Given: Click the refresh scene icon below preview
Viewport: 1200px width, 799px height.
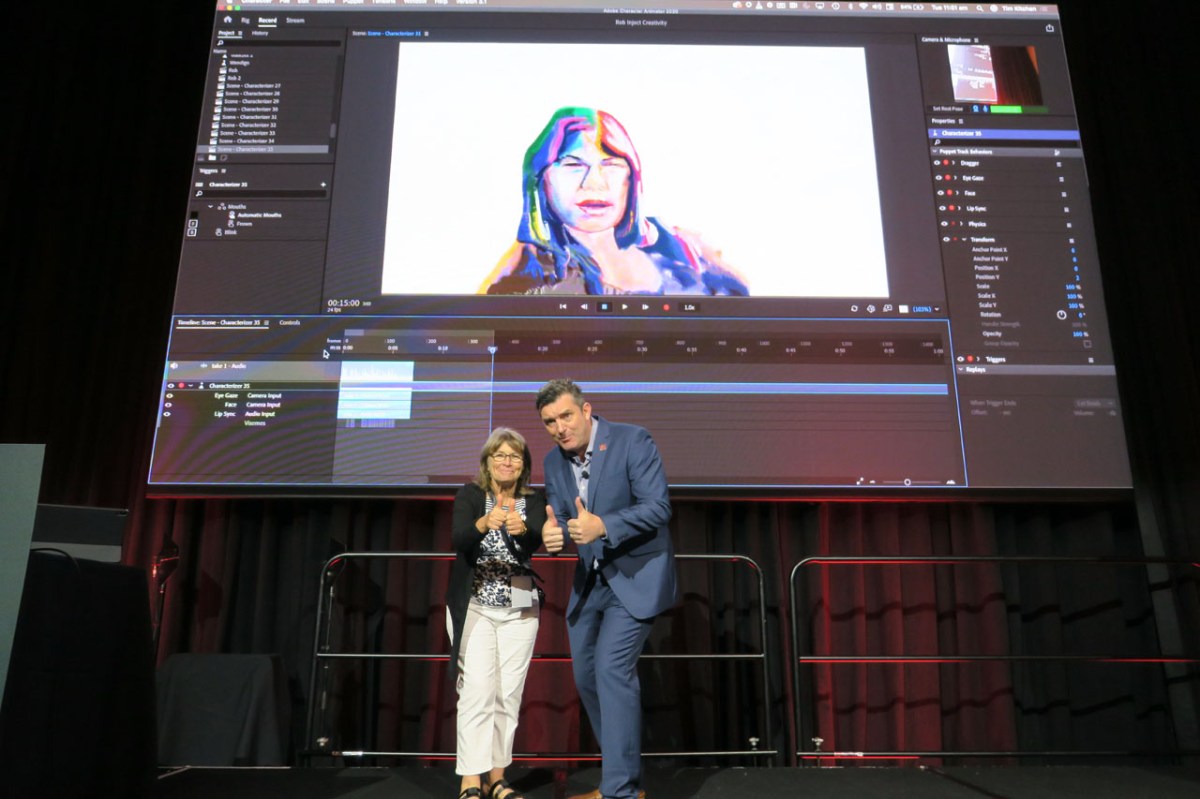Looking at the screenshot, I should (854, 309).
